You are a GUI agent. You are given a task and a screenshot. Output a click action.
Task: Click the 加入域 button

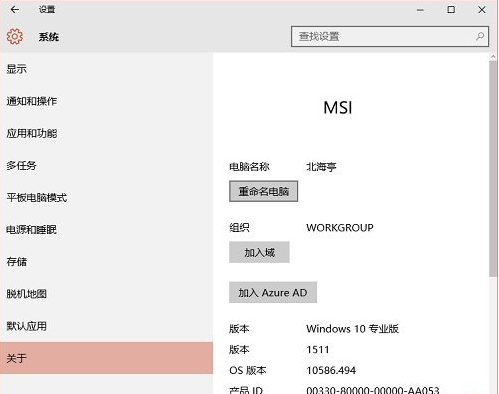click(259, 252)
